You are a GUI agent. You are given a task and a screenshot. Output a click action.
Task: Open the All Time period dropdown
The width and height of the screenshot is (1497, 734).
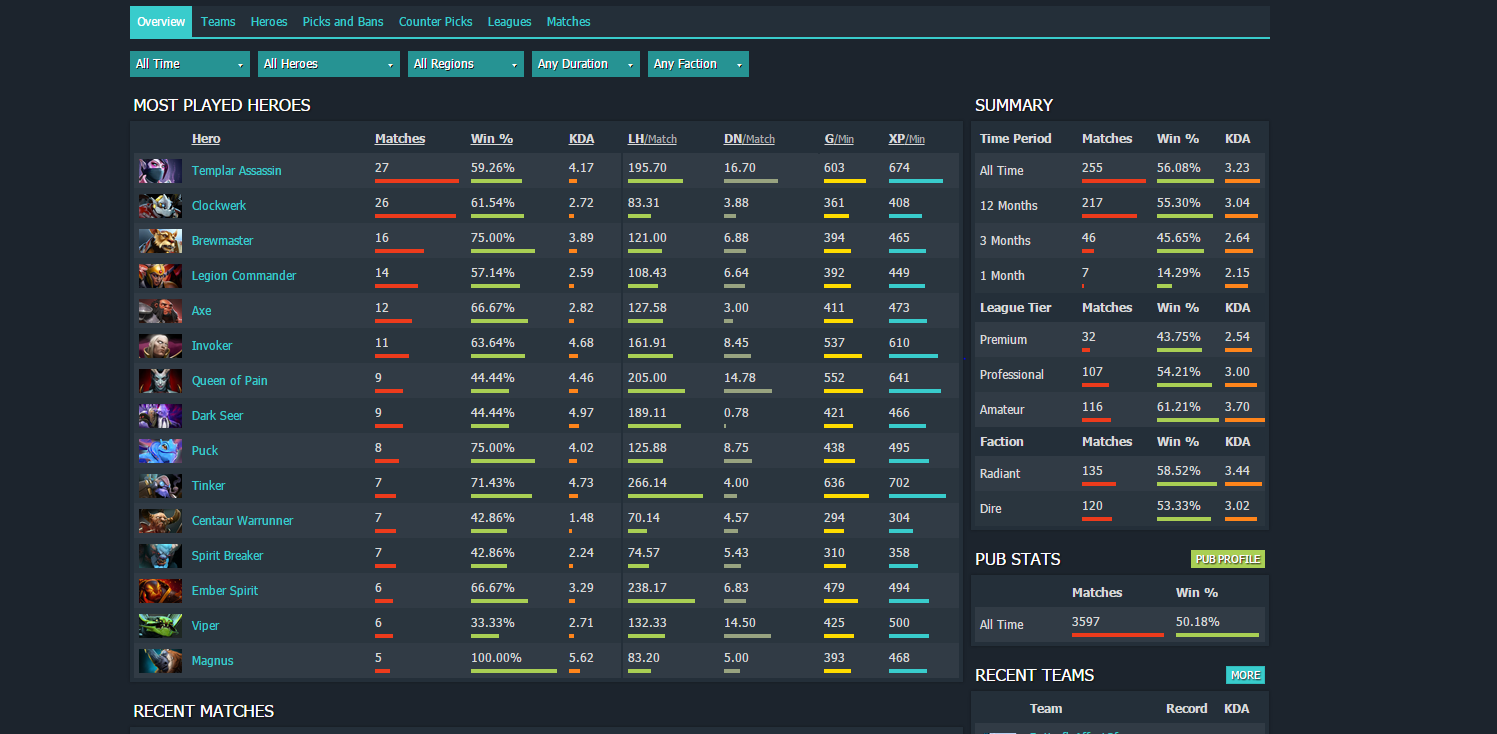[x=190, y=64]
